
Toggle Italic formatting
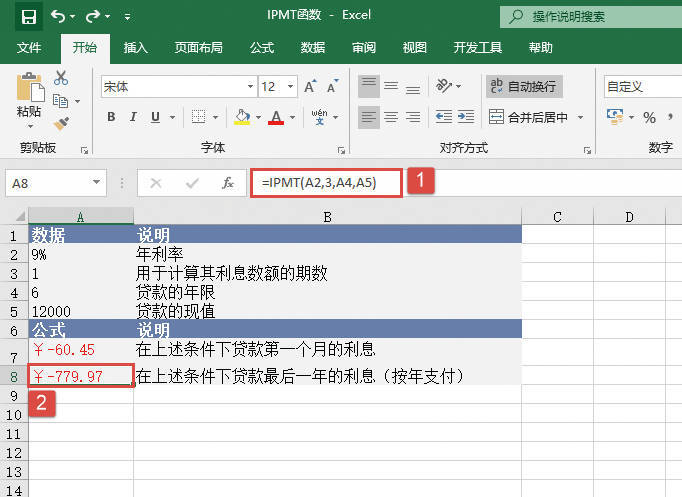pos(134,117)
